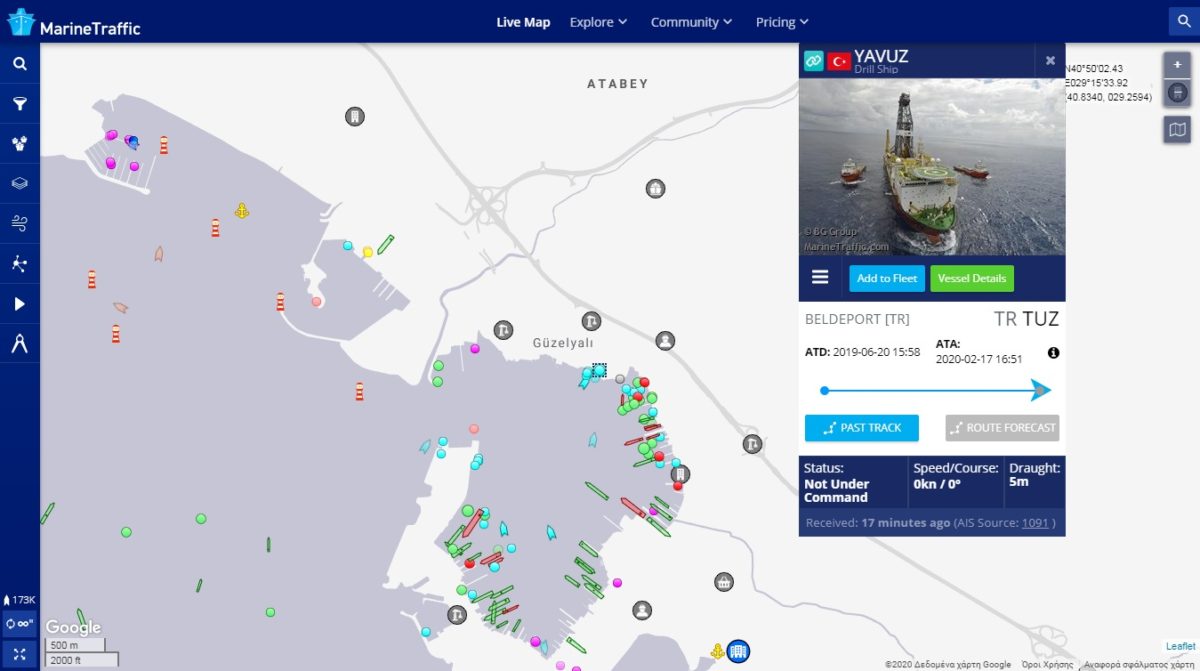Viewport: 1200px width, 671px height.
Task: Expand the Pricing dropdown menu
Action: point(782,22)
